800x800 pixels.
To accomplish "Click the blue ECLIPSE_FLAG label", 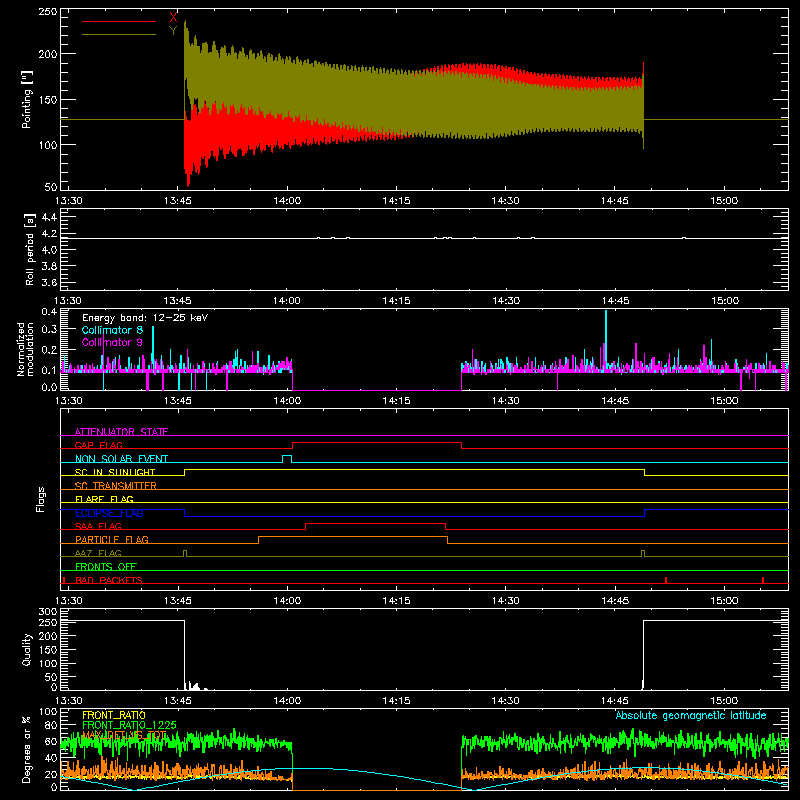I will [x=109, y=513].
